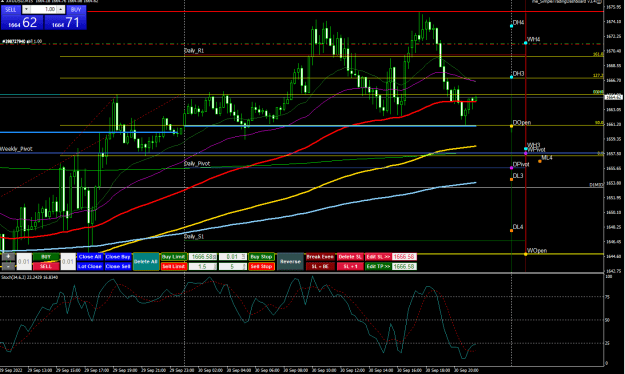Click the Stoch indicator label in lower pane
Viewport: 625px width, 374px height.
click(29, 277)
